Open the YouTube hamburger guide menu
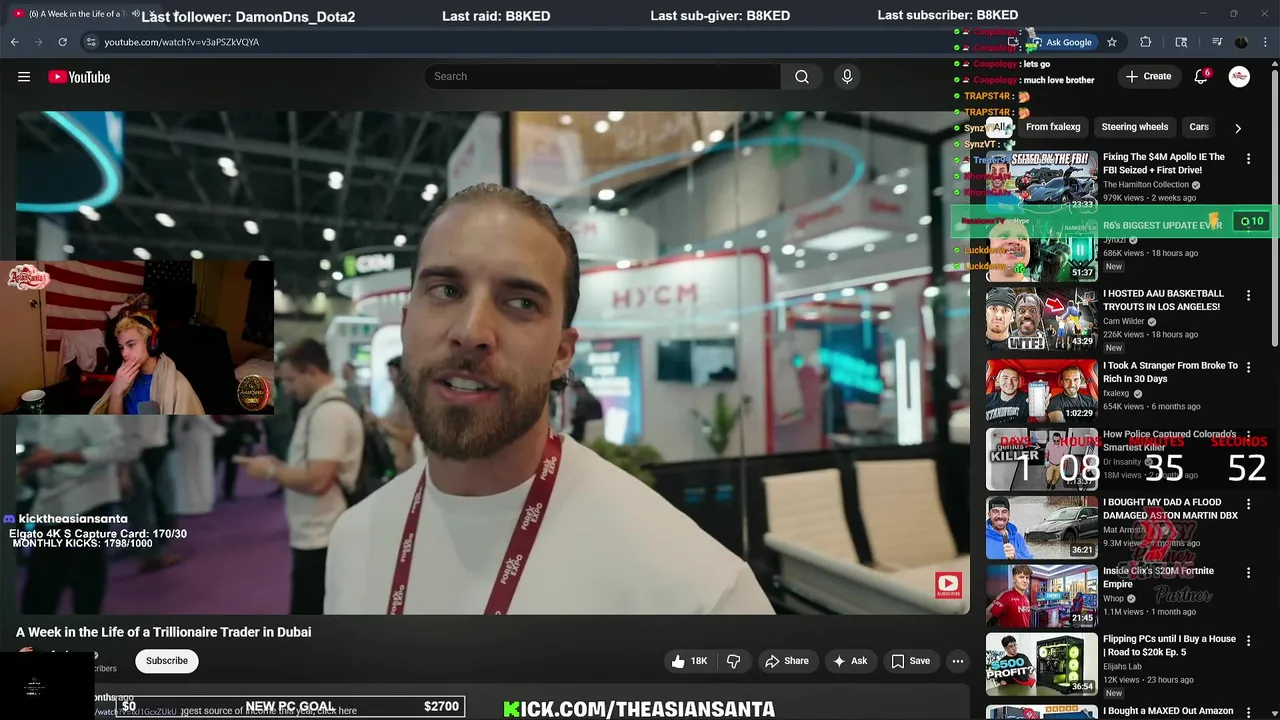The width and height of the screenshot is (1280, 720). tap(24, 77)
